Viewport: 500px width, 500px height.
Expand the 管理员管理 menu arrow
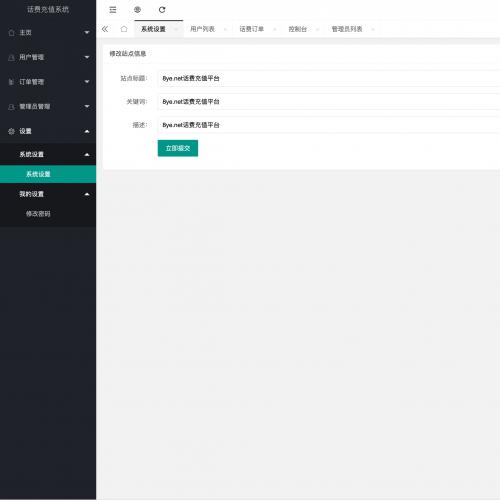pyautogui.click(x=87, y=106)
